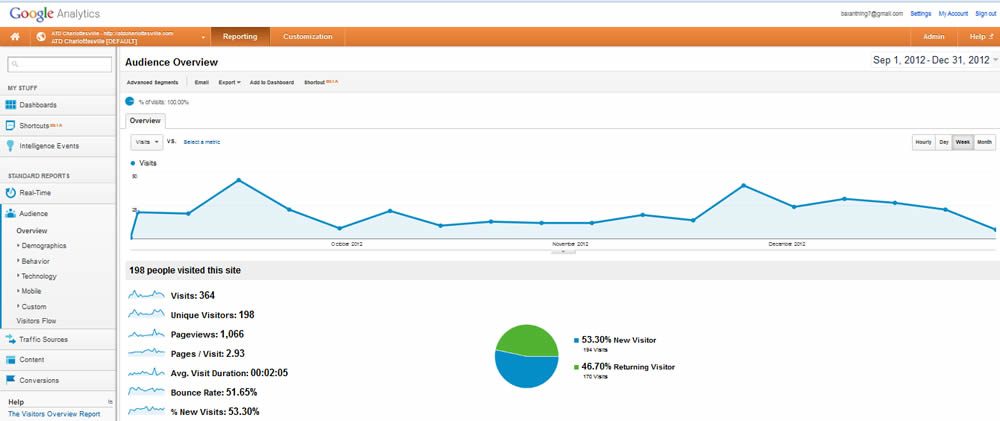The image size is (1000, 421).
Task: Select the Content section icon
Action: coord(11,360)
